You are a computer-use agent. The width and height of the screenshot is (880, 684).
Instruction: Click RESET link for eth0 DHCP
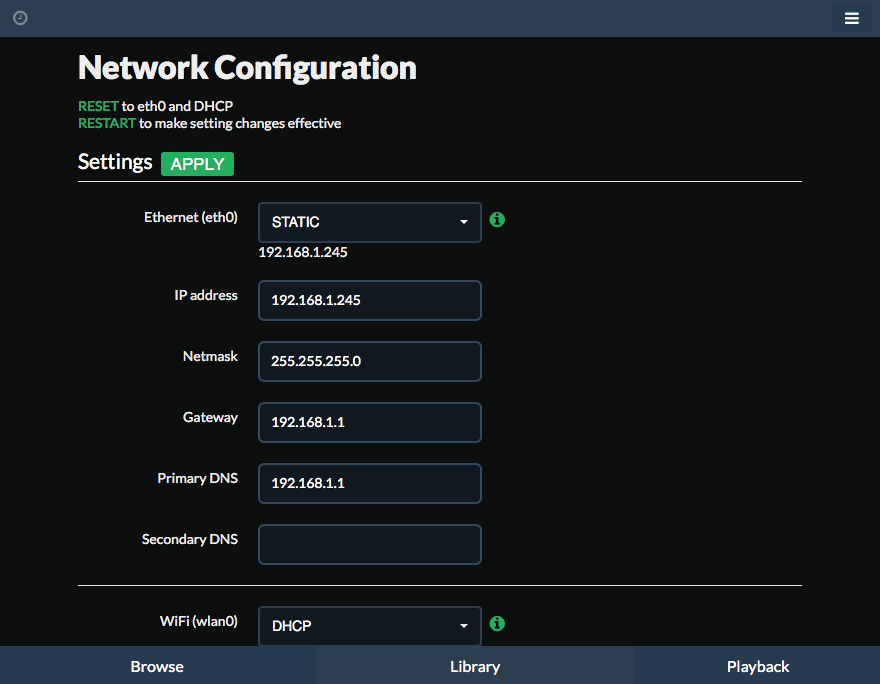tap(98, 106)
